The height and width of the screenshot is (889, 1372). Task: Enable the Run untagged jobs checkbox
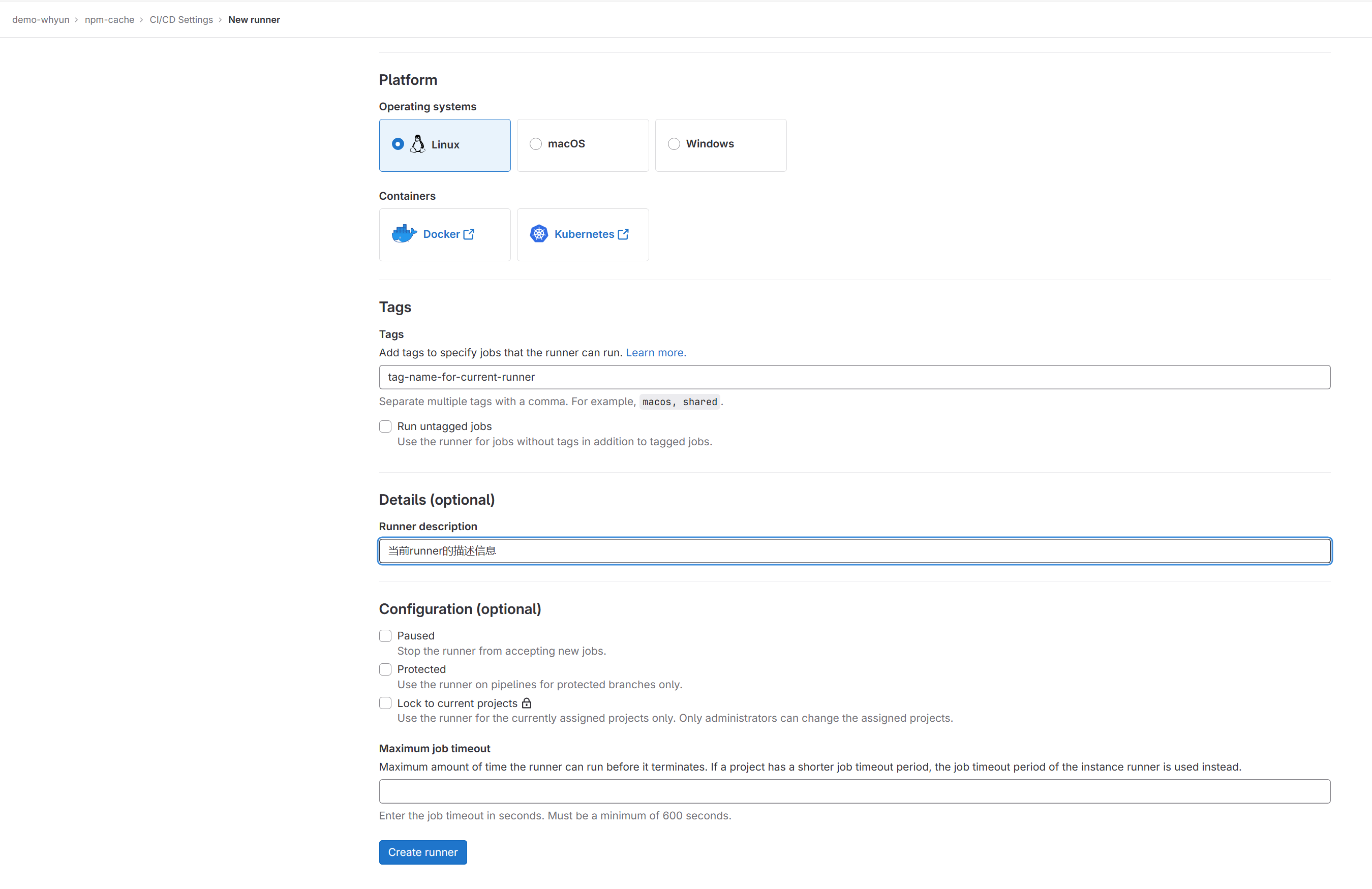coord(385,426)
